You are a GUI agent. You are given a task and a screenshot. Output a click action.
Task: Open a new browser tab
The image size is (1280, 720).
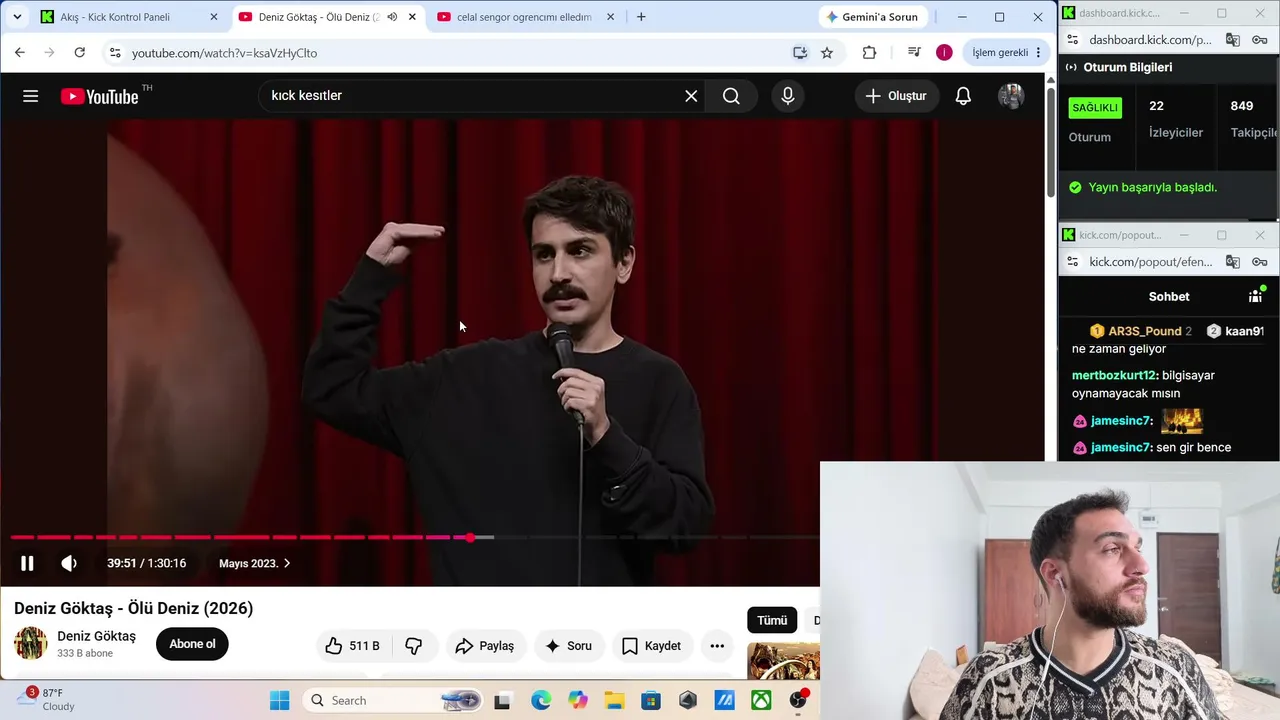coord(641,17)
